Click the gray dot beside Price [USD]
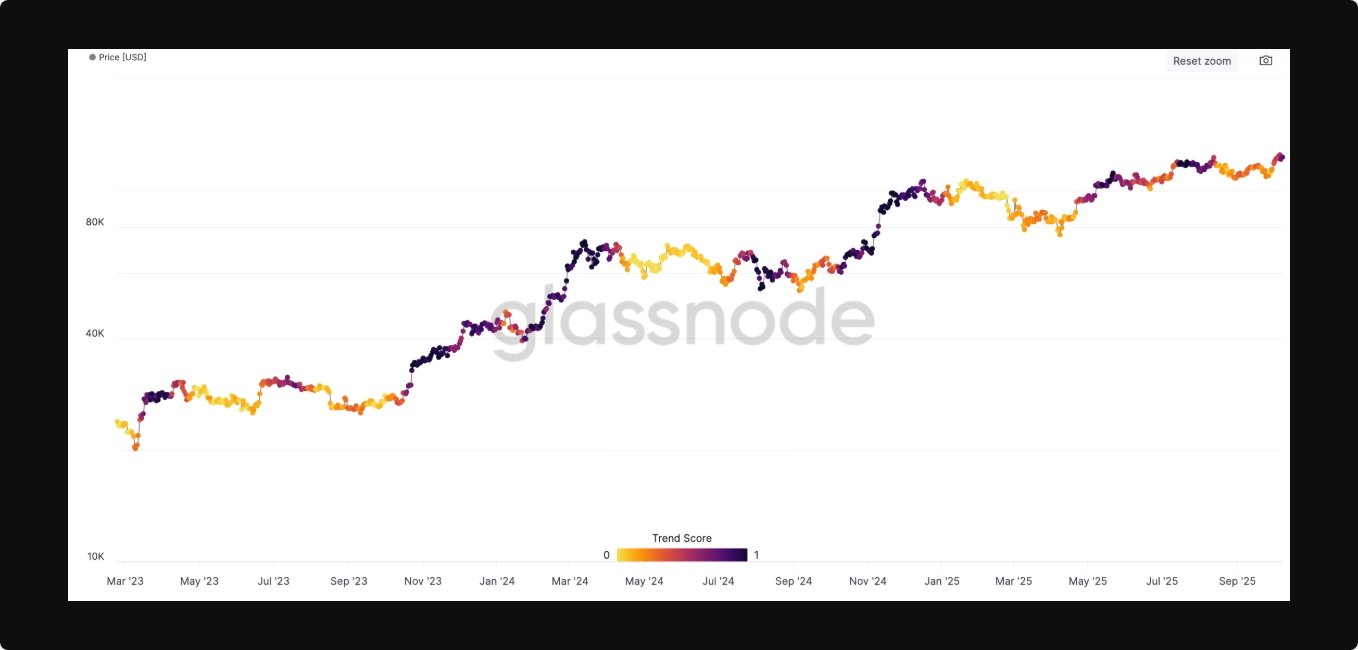 pos(92,57)
